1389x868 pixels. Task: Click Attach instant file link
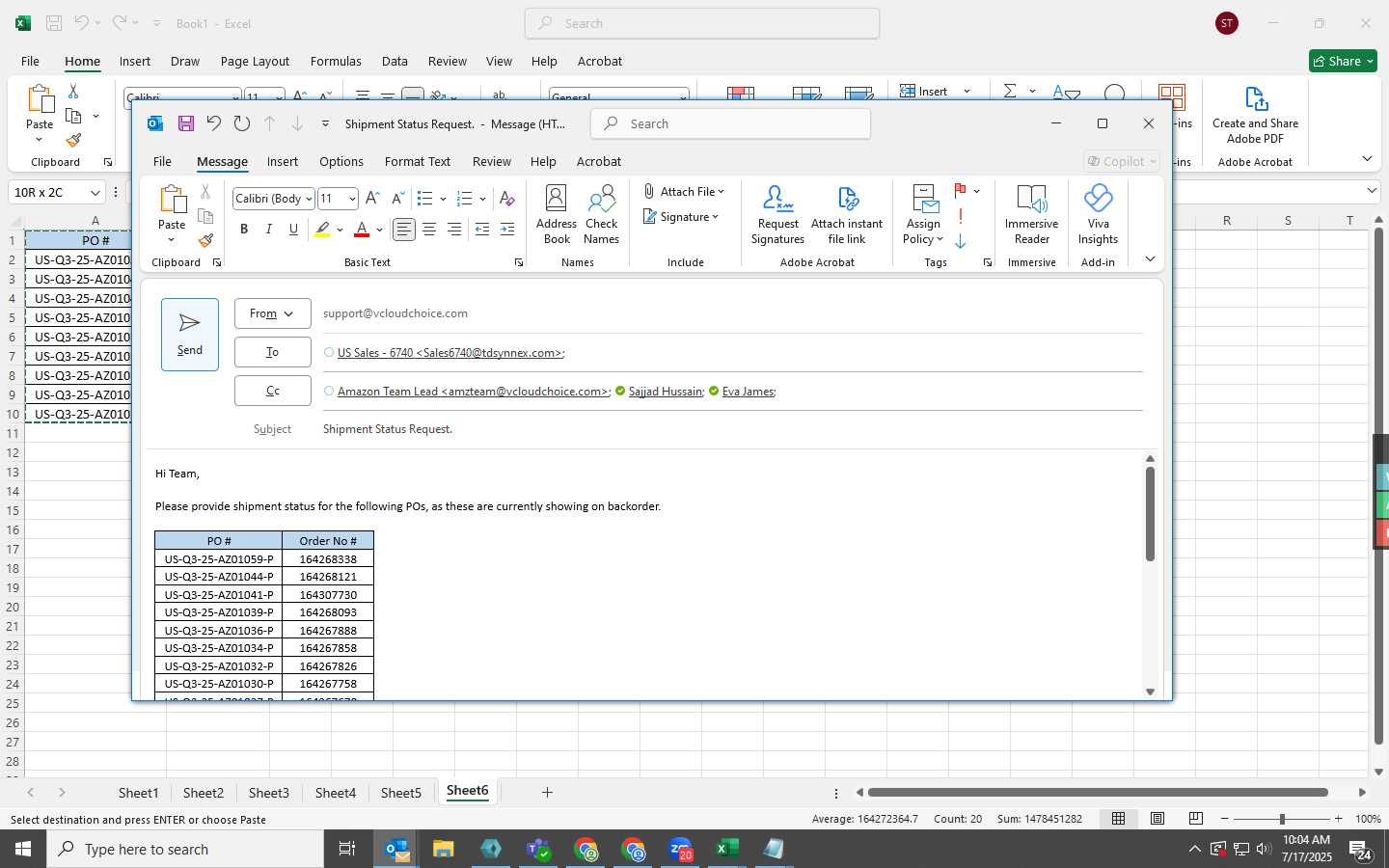tap(846, 214)
